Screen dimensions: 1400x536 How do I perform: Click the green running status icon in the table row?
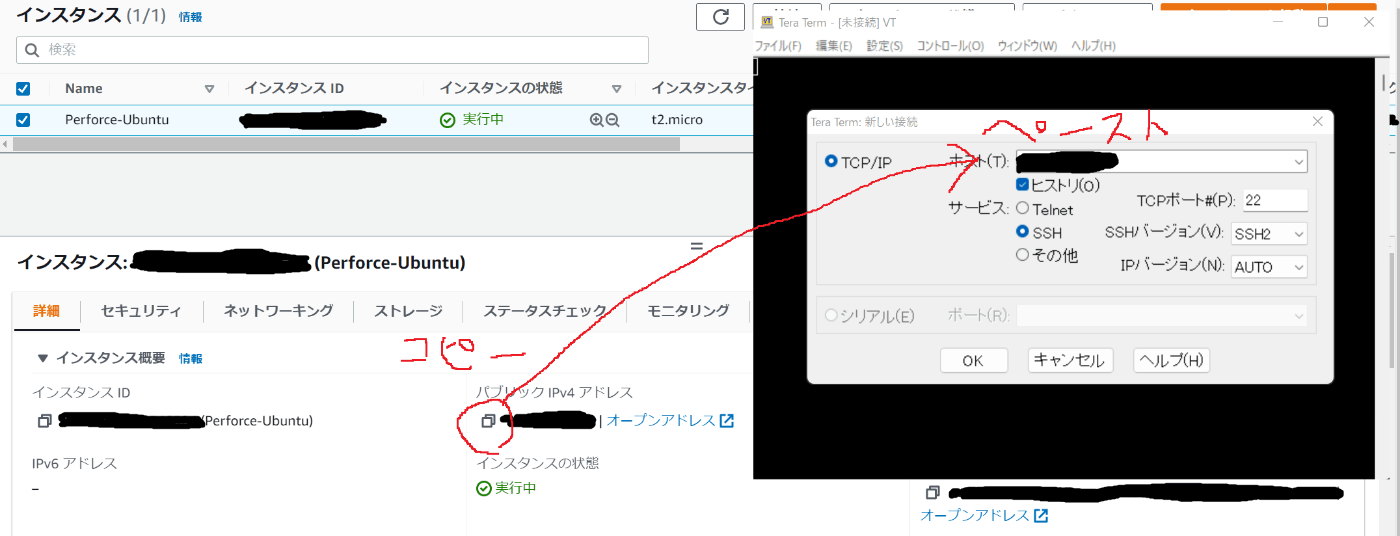(448, 120)
